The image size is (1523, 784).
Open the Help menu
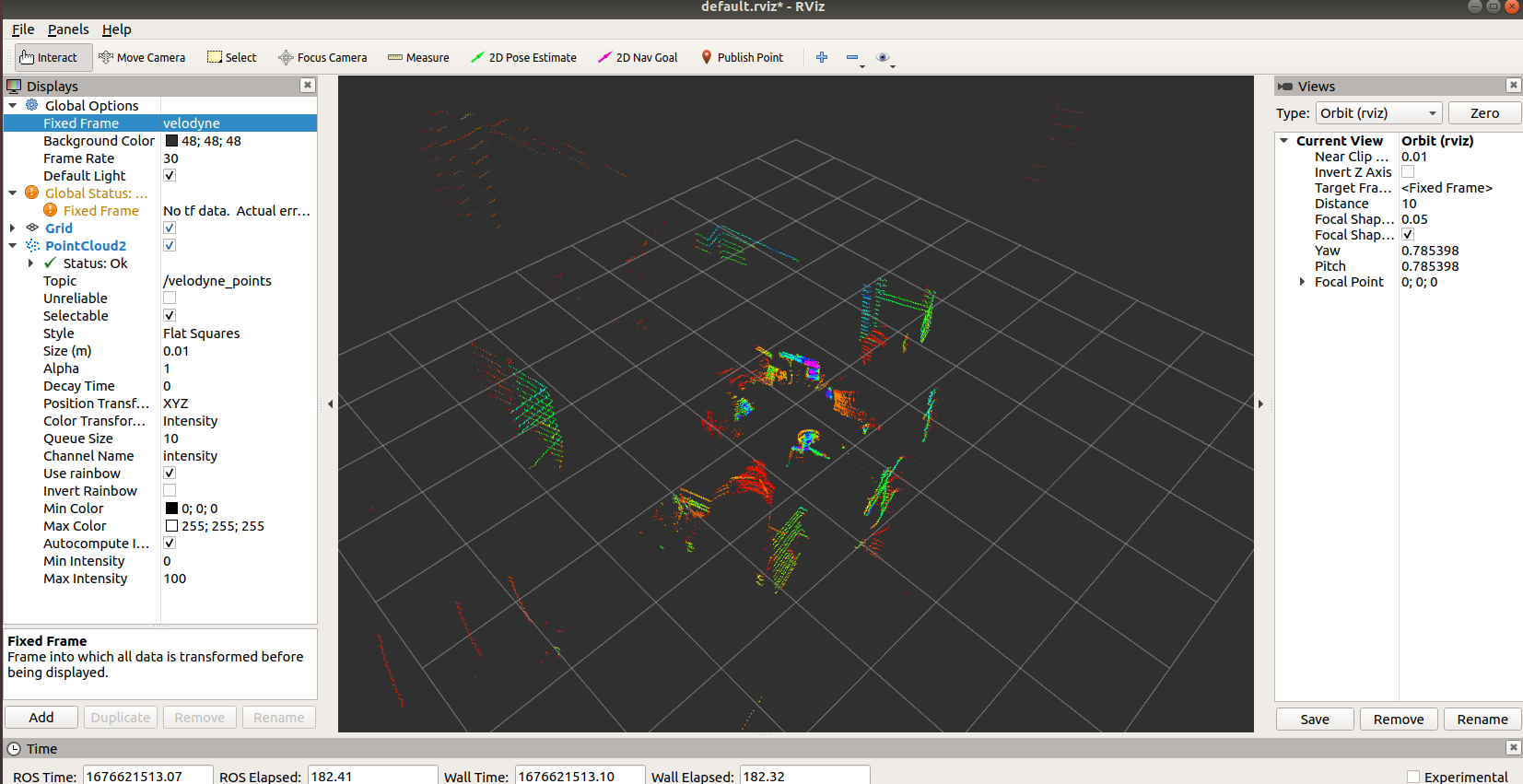click(116, 29)
